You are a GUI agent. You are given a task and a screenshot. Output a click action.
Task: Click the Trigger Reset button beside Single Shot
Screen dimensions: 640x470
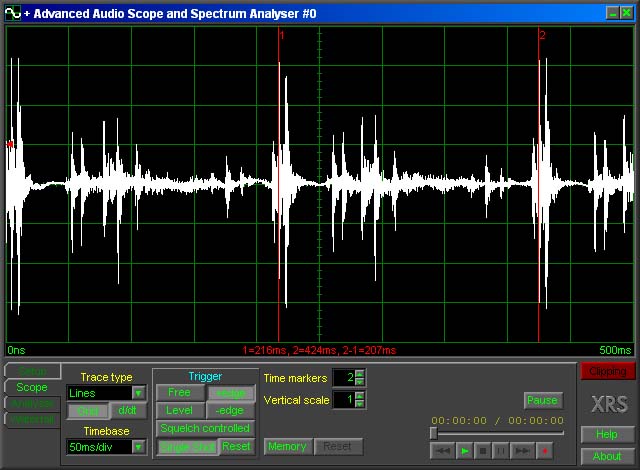(237, 446)
